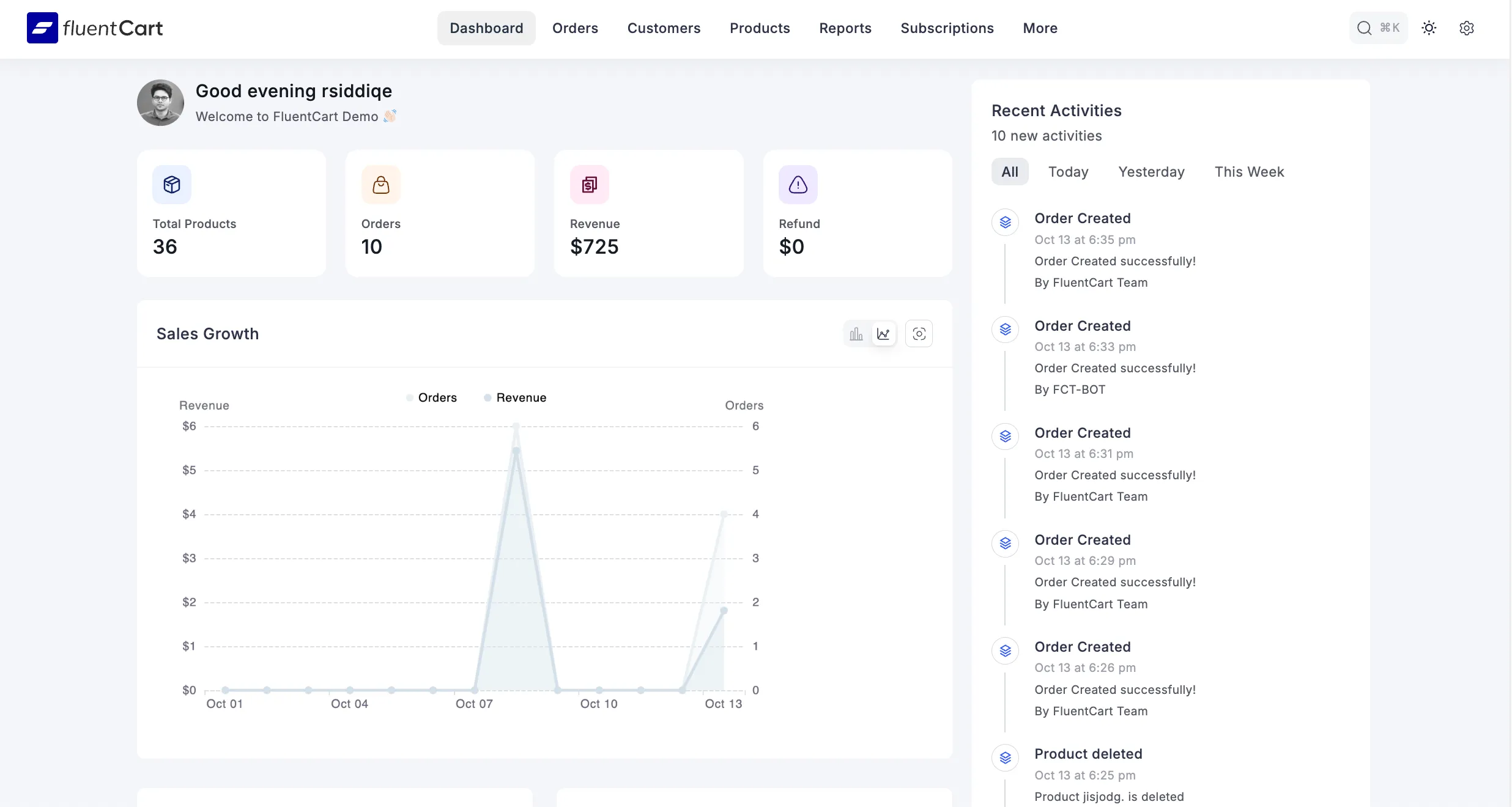This screenshot has height=807, width=1512.
Task: Open the search box with ⌘K
Action: pos(1378,28)
